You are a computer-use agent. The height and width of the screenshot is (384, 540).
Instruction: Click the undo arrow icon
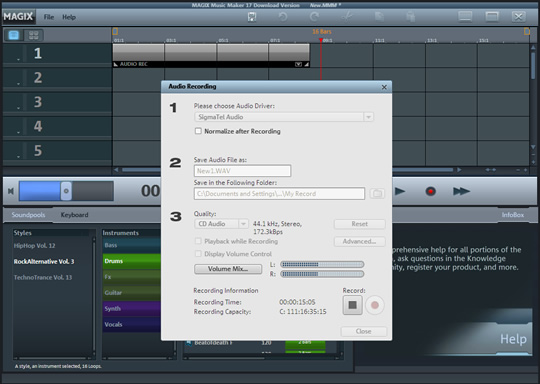tap(283, 17)
